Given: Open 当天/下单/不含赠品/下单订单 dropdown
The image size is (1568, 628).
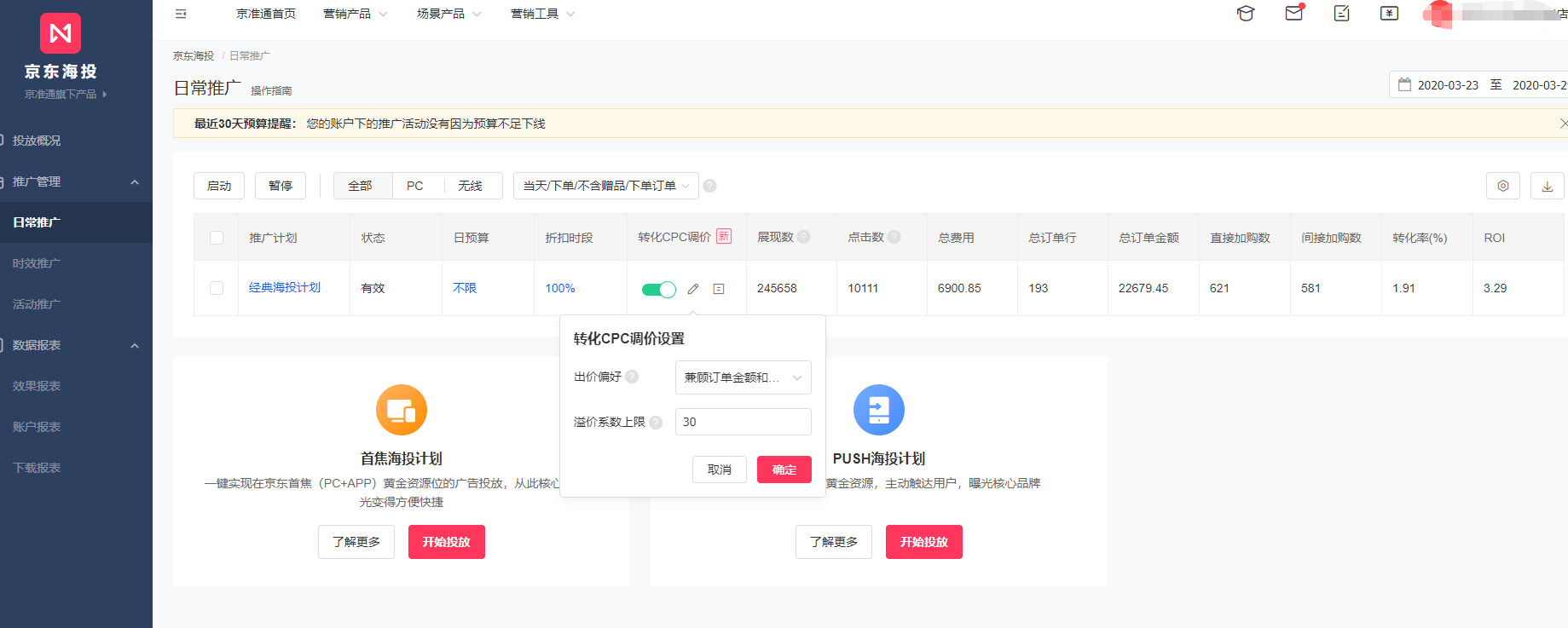Looking at the screenshot, I should coord(606,186).
